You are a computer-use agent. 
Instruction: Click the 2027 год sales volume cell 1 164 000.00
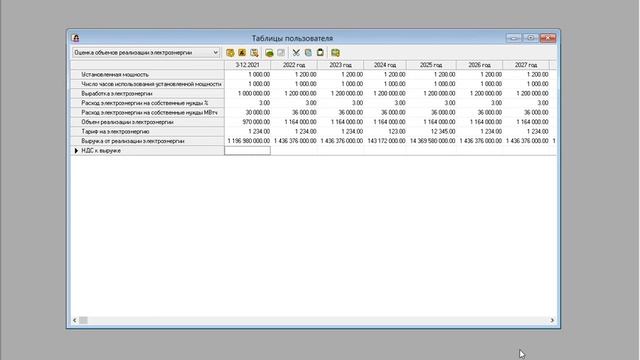tap(526, 122)
